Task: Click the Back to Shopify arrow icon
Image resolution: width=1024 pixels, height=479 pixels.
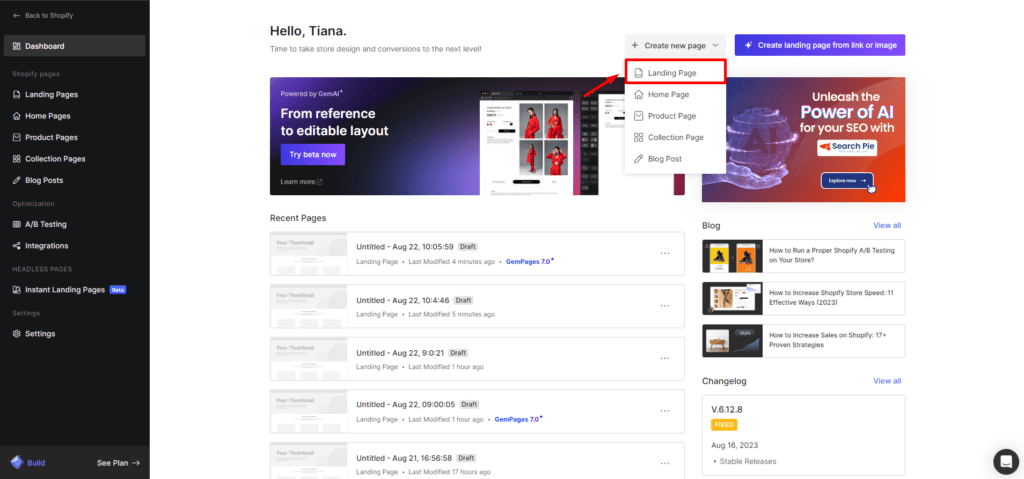Action: click(16, 15)
